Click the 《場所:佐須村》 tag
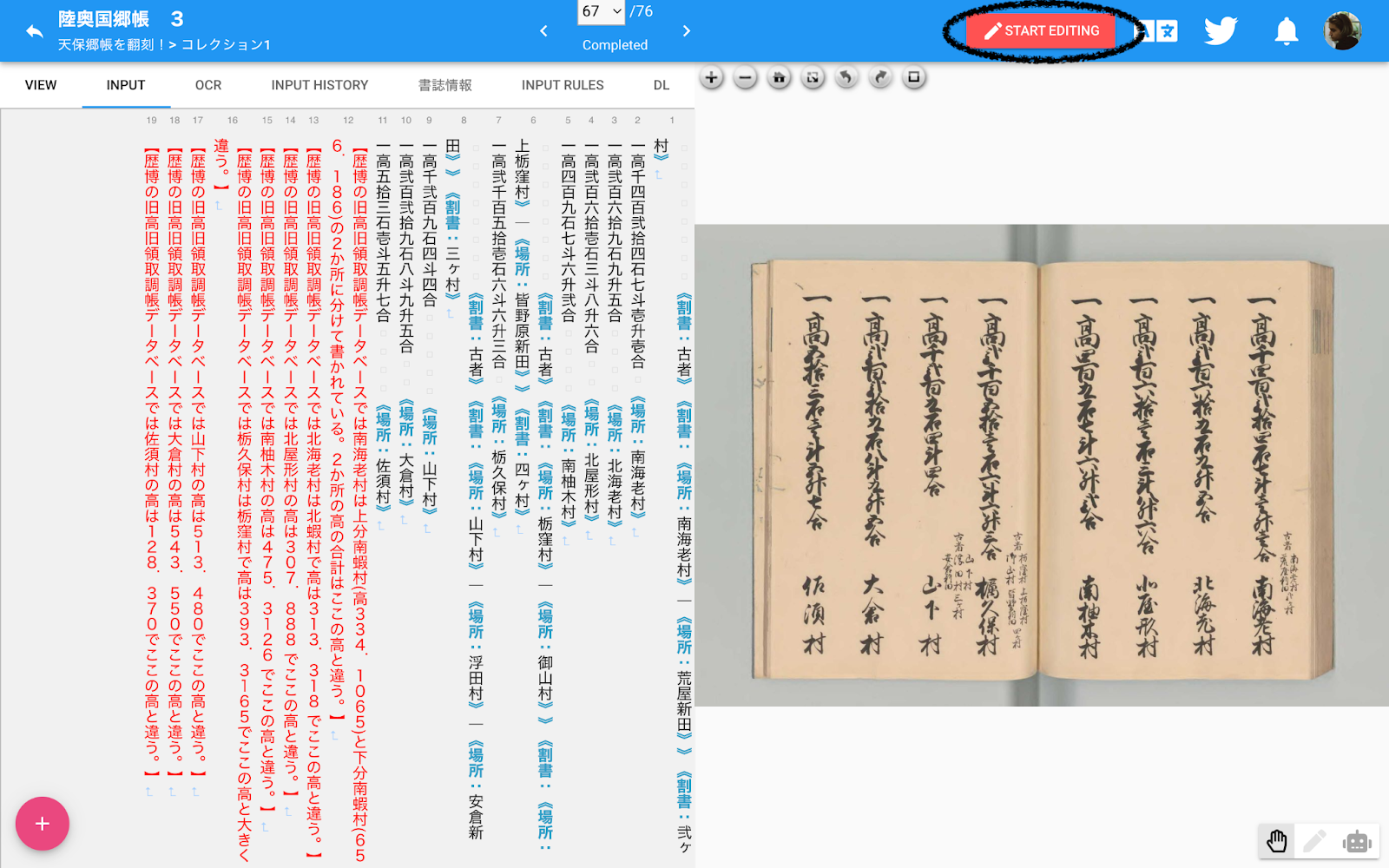Image resolution: width=1389 pixels, height=868 pixels. (x=383, y=458)
